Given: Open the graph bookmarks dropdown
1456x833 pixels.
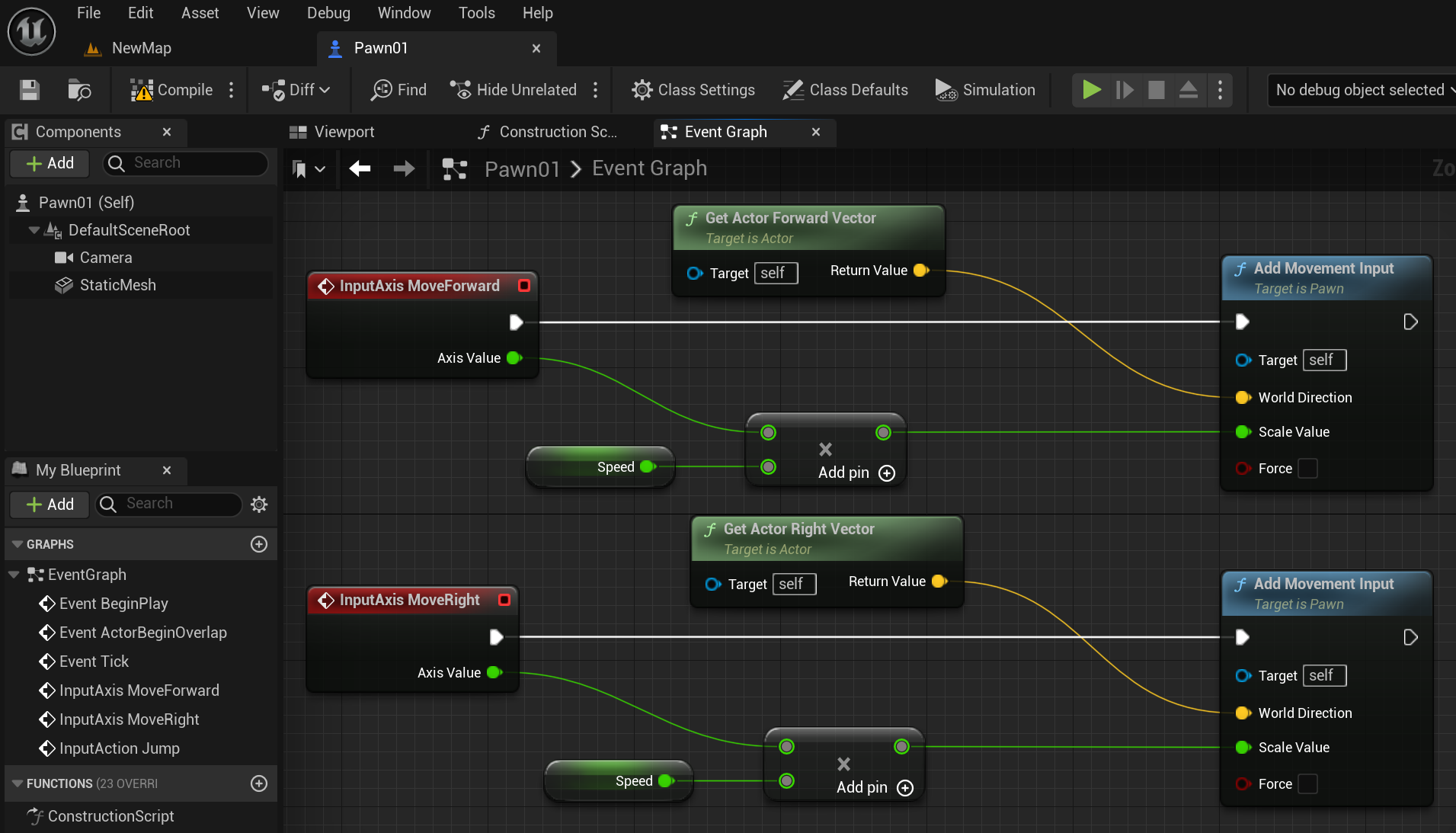Looking at the screenshot, I should [x=309, y=169].
